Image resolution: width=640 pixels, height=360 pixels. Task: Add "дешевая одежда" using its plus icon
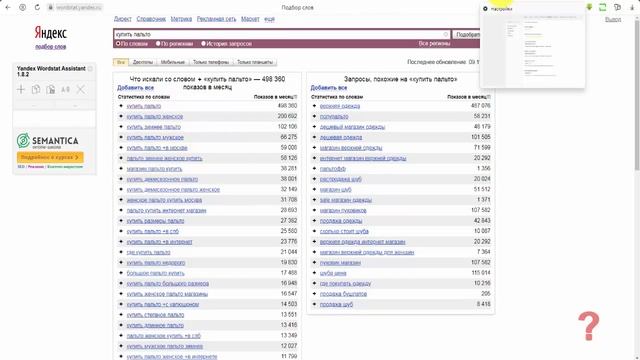tap(314, 137)
